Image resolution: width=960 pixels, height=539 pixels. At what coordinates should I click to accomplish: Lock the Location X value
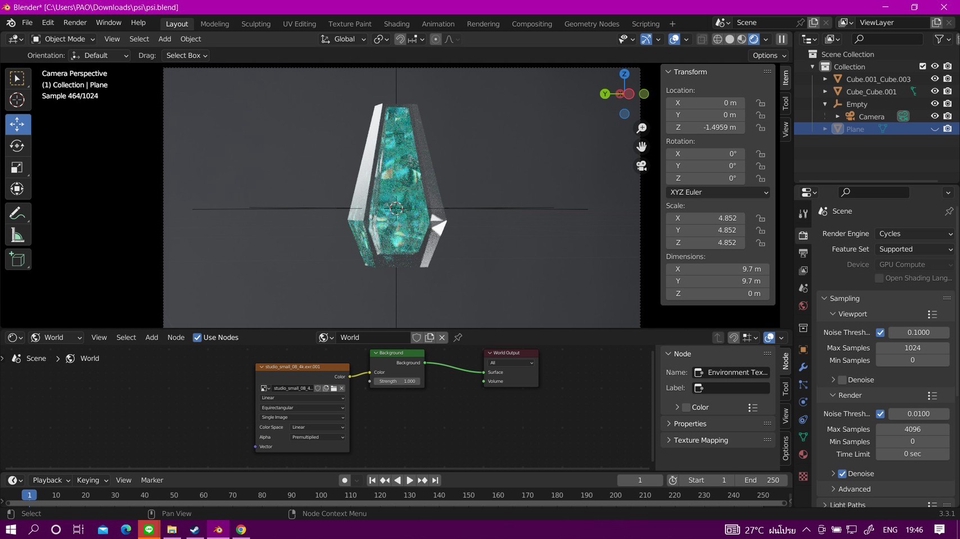[760, 103]
